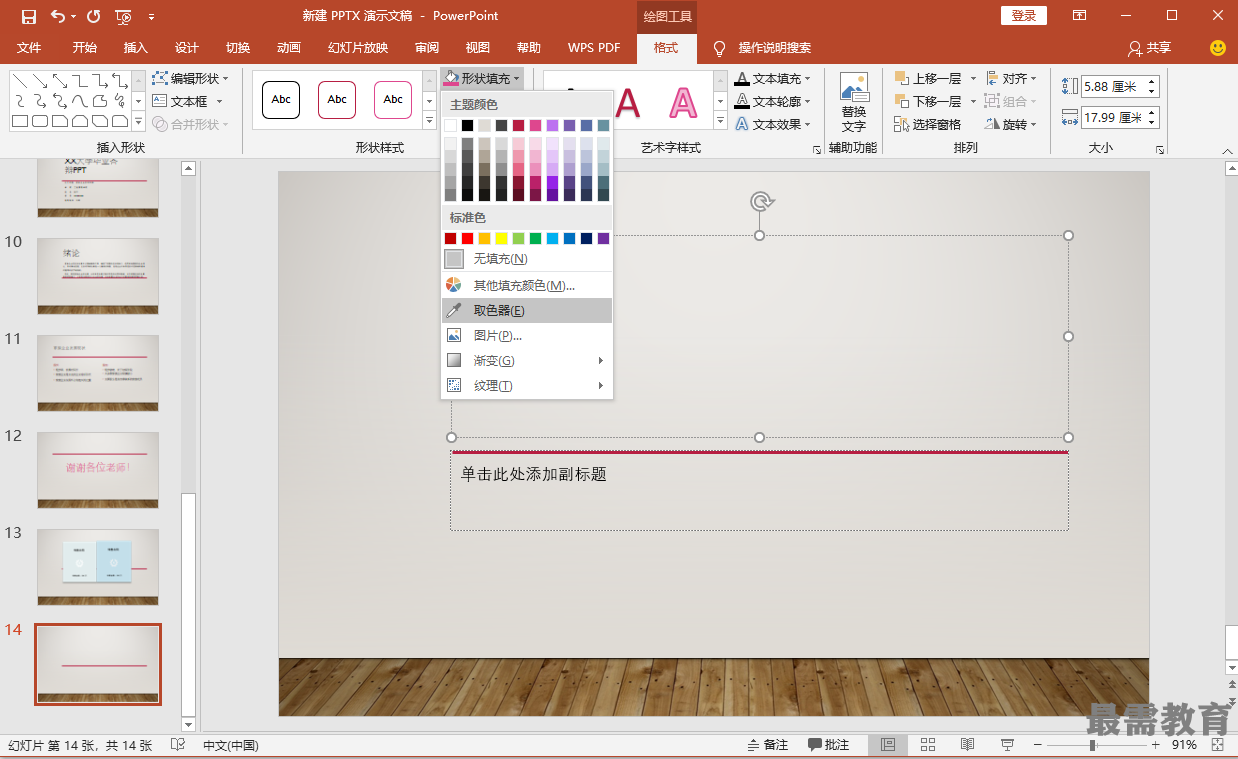This screenshot has width=1238, height=759.
Task: Select the straight line shape in the shapes gallery
Action: pos(20,80)
